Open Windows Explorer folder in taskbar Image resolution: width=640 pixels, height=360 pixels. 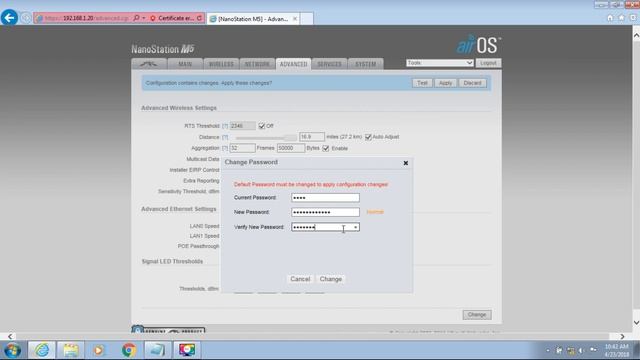71,350
